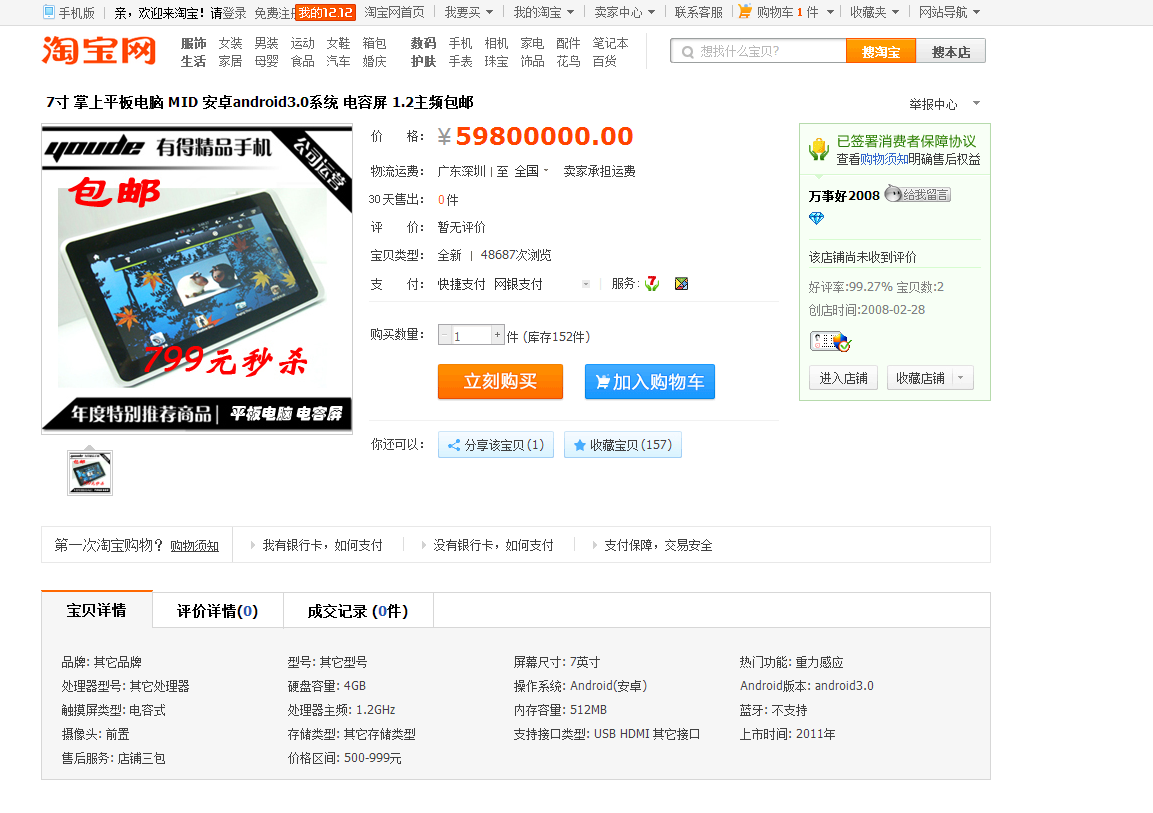1153x813 pixels.
Task: Select the tablet product thumbnail image
Action: (90, 473)
